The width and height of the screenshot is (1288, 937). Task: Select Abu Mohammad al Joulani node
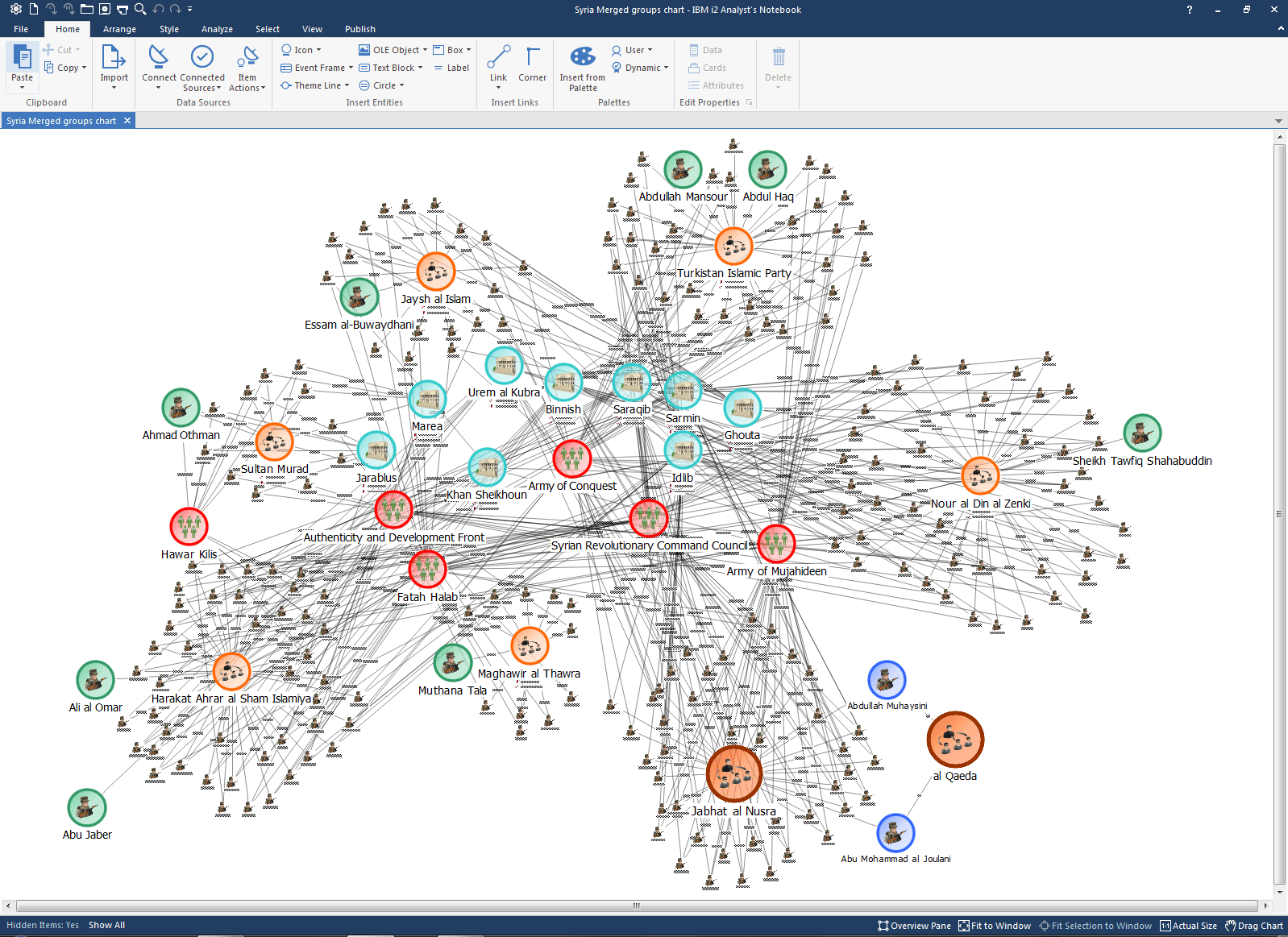click(x=895, y=832)
